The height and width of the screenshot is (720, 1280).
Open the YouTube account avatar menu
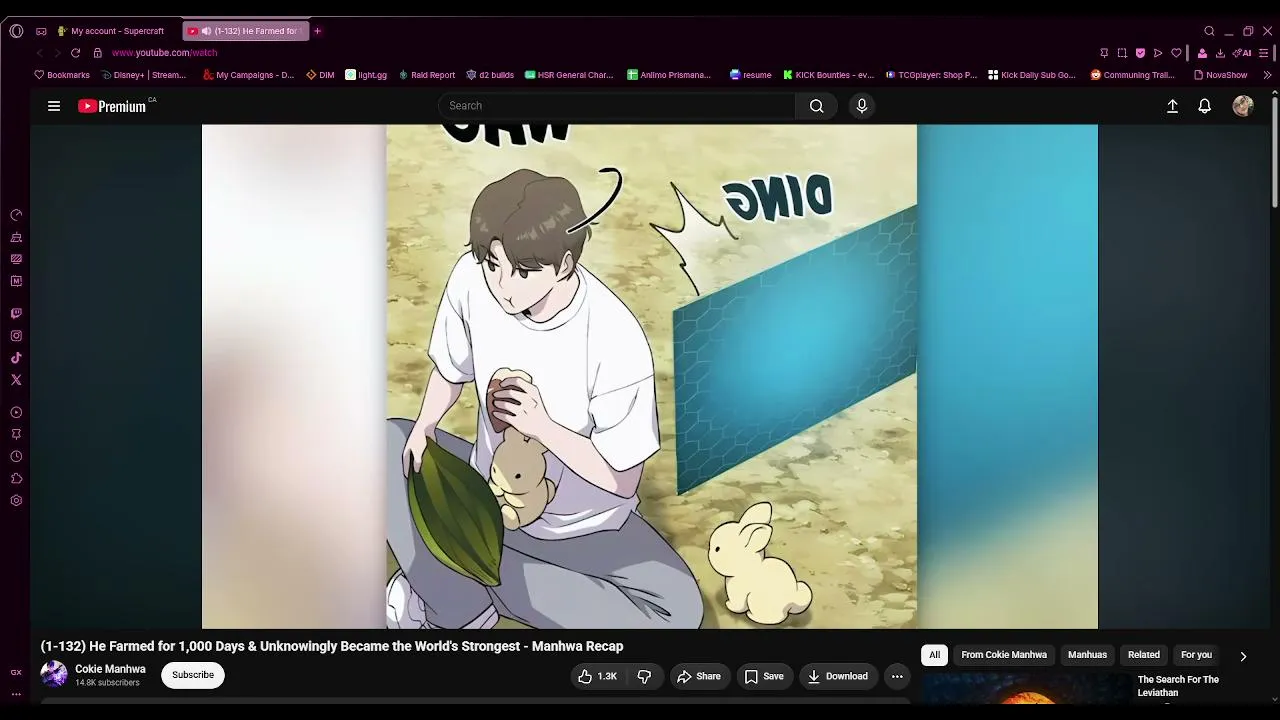coord(1243,106)
